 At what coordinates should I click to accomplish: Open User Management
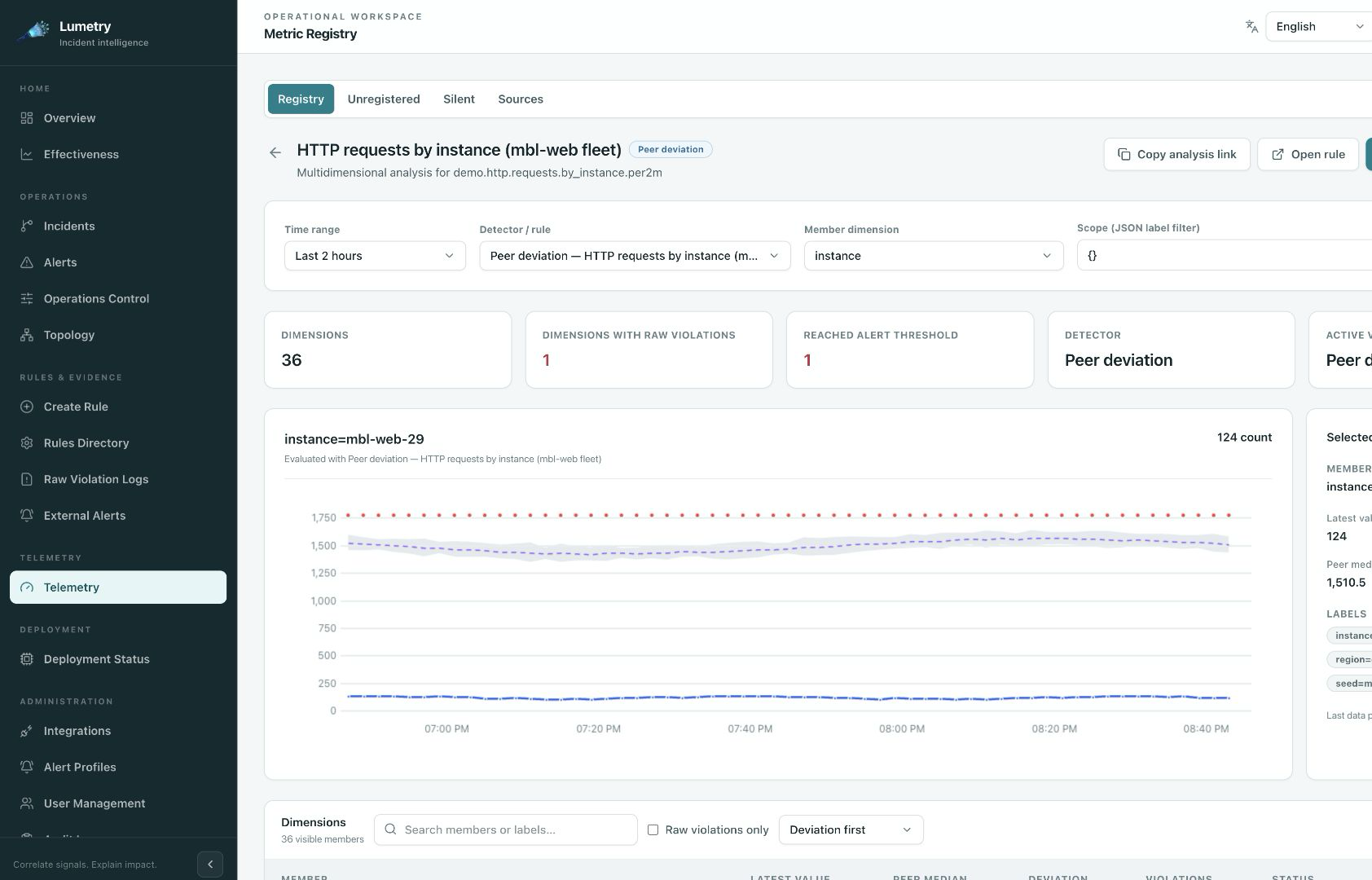click(118, 803)
